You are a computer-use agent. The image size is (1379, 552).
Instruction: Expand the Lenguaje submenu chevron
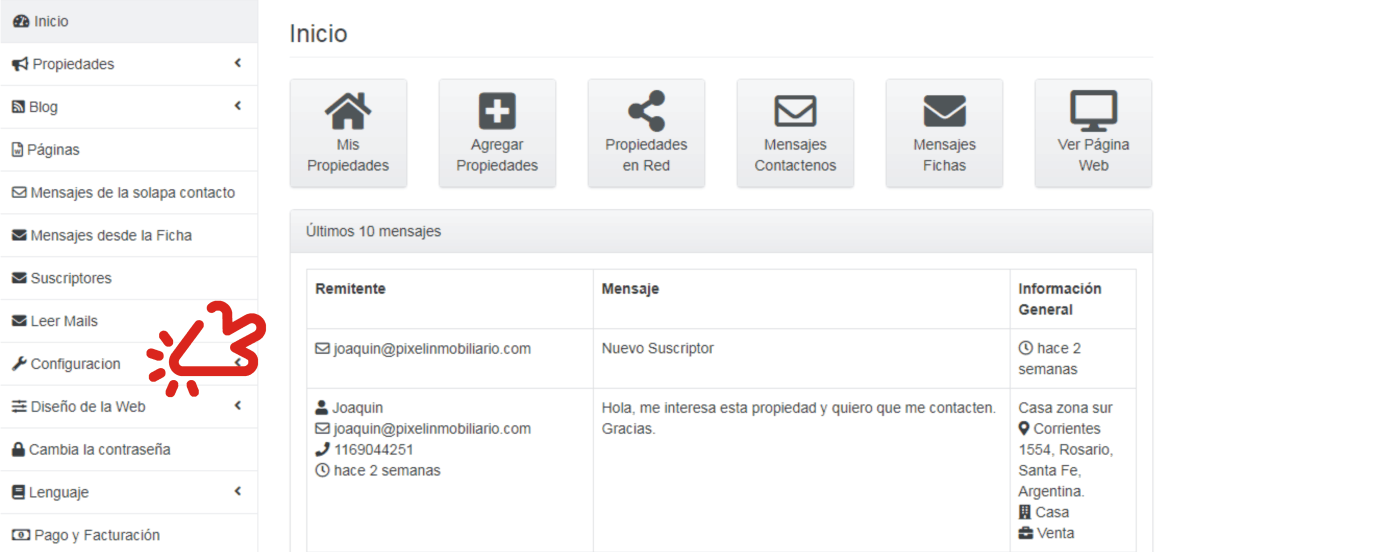coord(238,492)
